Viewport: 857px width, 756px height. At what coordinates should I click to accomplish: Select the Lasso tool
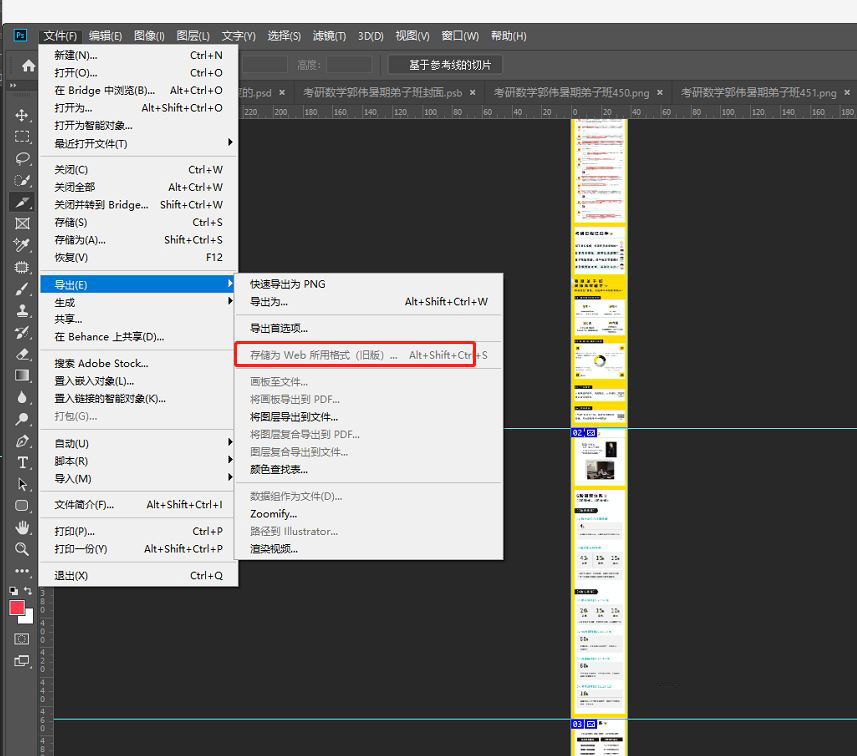[22, 159]
